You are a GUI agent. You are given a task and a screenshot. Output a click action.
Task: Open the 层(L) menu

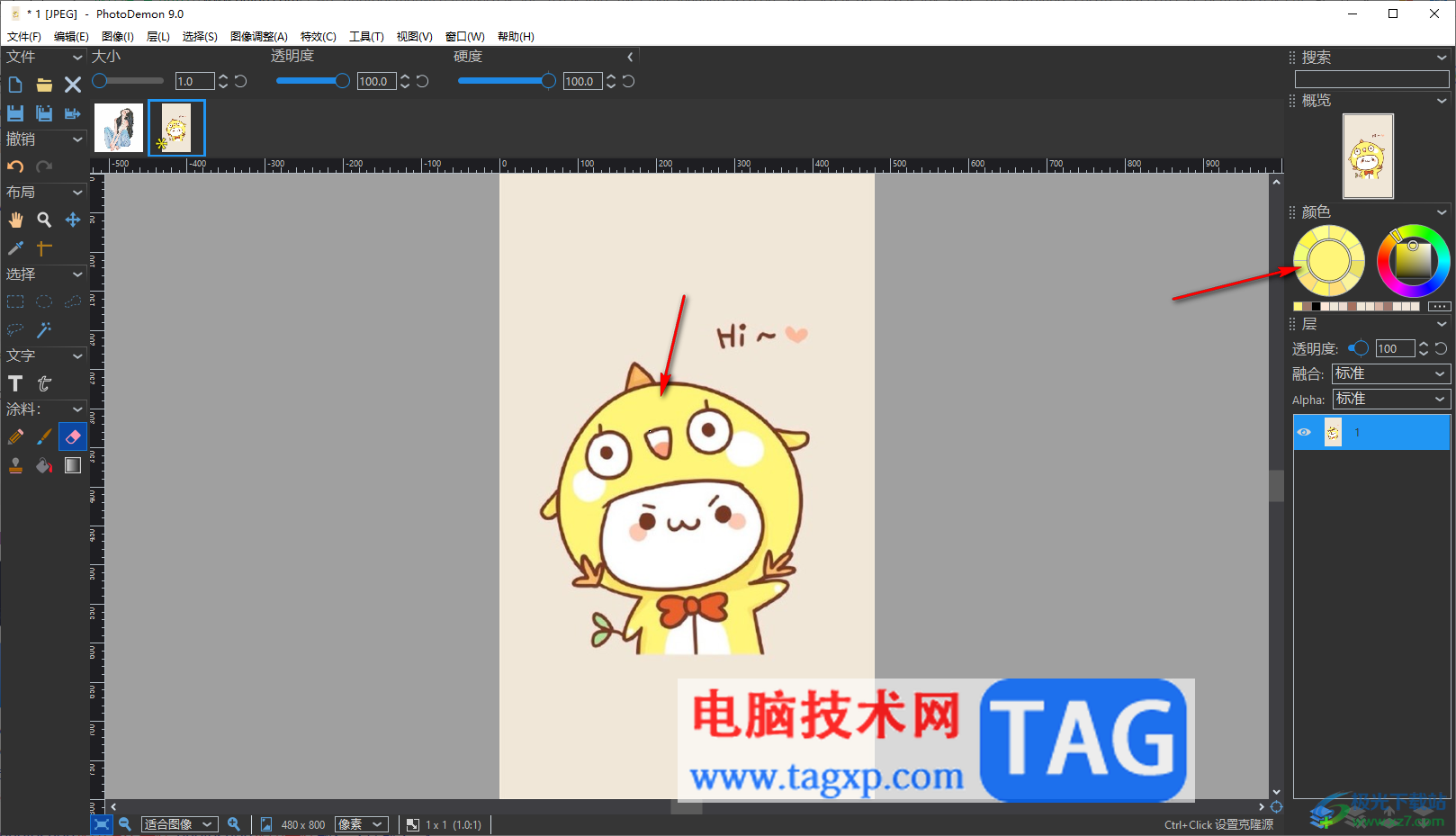click(158, 37)
